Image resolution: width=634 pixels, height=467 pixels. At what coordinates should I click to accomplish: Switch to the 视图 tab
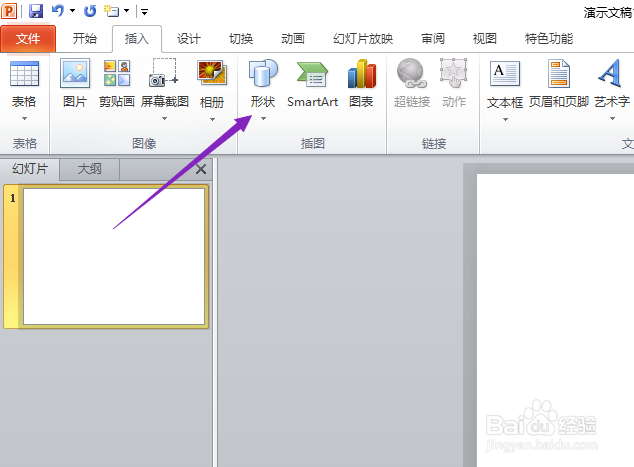[x=485, y=39]
